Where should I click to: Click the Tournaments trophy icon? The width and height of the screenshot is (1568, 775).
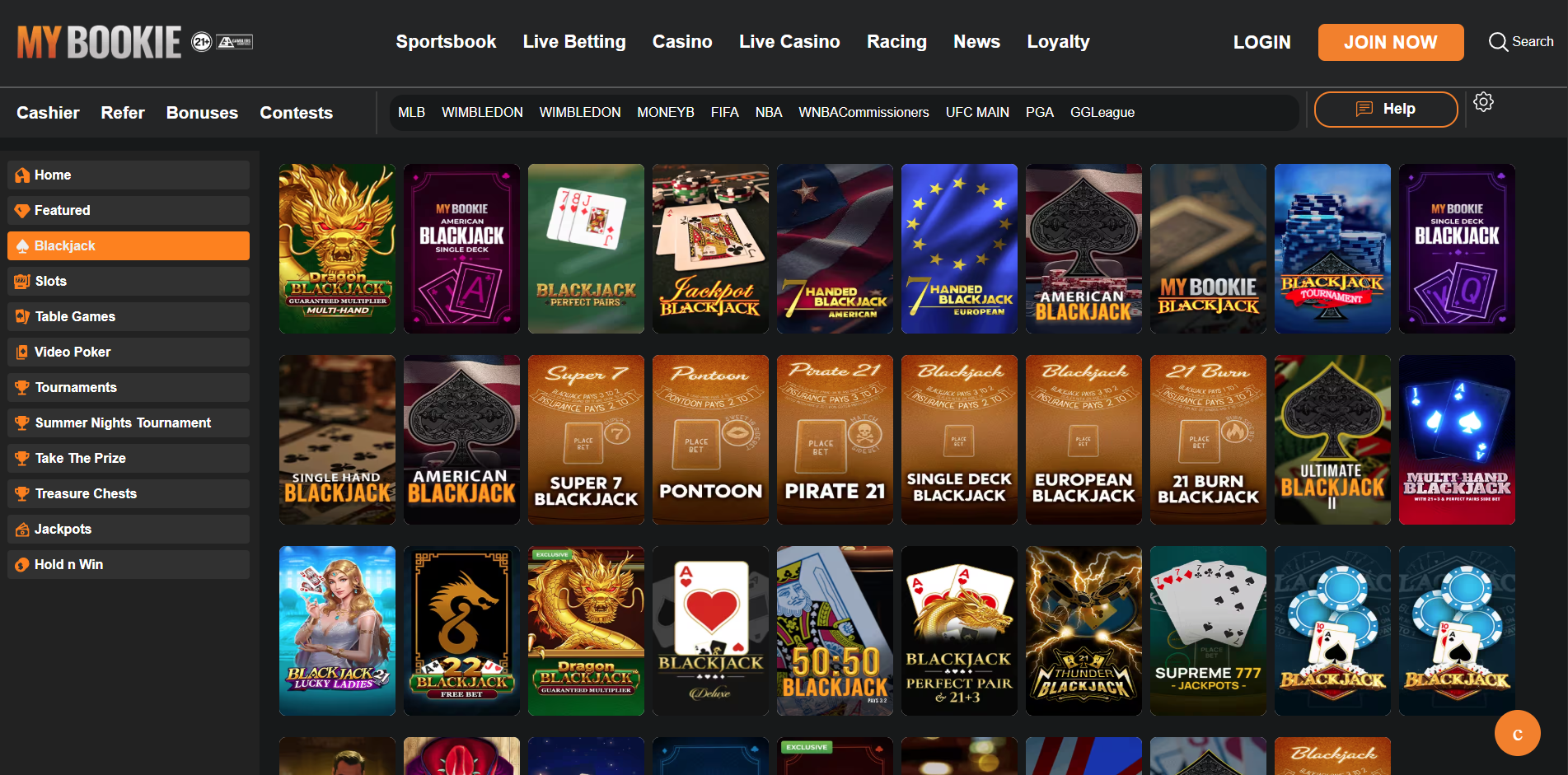[x=22, y=388]
